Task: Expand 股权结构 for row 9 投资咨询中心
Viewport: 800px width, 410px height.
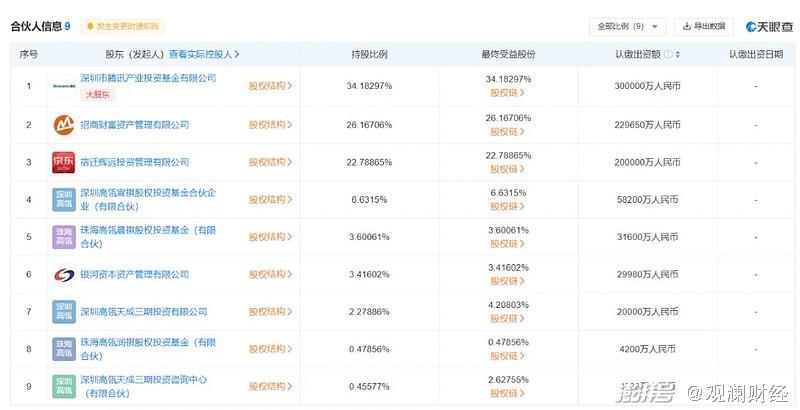Action: (270, 387)
